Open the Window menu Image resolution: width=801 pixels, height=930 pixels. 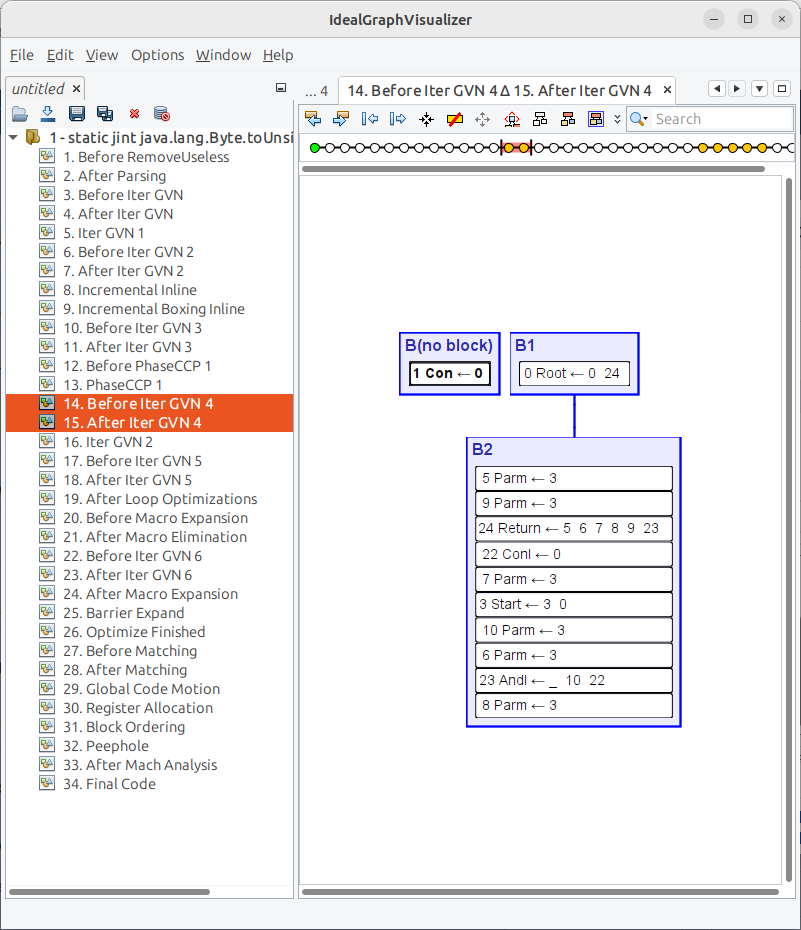pos(223,55)
